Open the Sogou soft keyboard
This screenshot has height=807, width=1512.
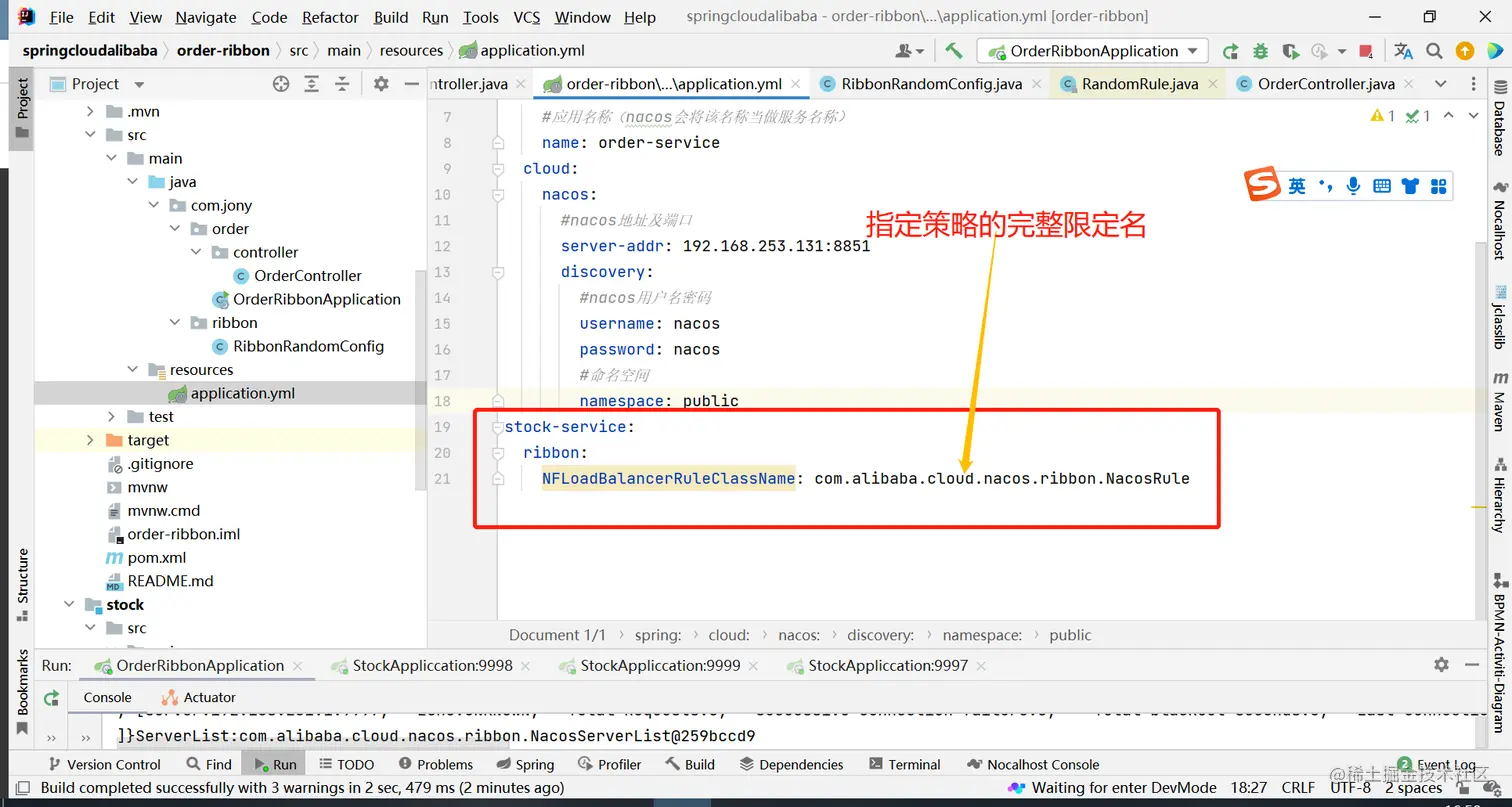(x=1382, y=186)
